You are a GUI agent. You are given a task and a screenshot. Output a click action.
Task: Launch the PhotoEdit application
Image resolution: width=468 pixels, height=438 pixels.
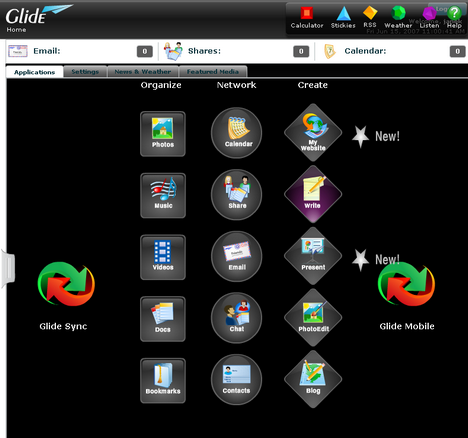pos(313,317)
